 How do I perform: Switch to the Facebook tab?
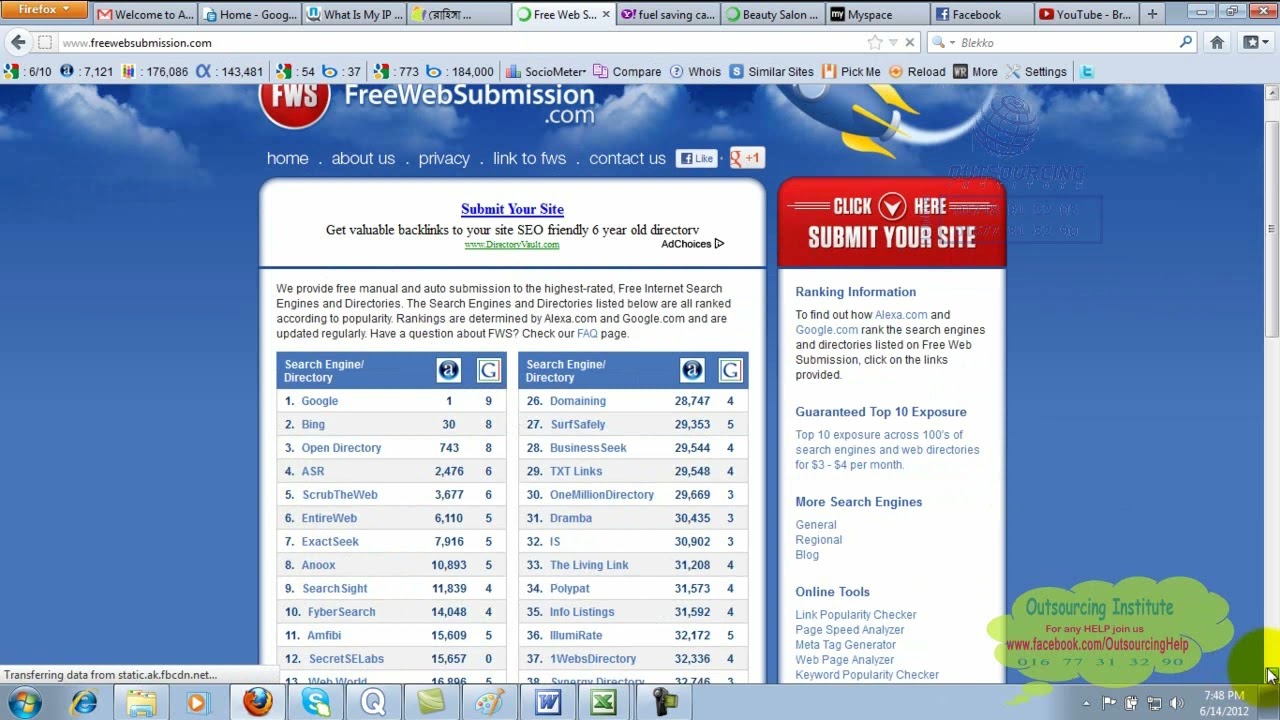[x=976, y=14]
